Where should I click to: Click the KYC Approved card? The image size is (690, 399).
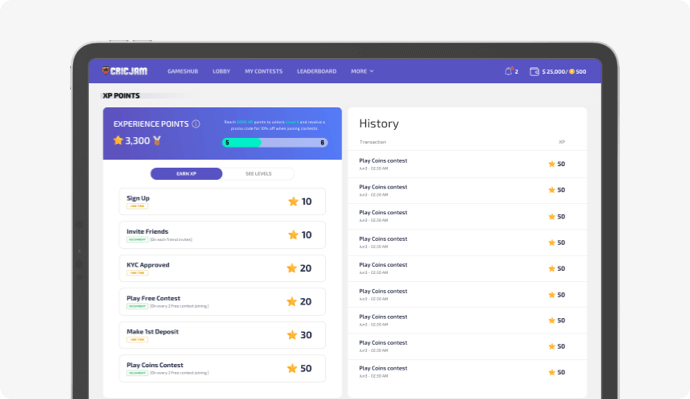point(222,268)
